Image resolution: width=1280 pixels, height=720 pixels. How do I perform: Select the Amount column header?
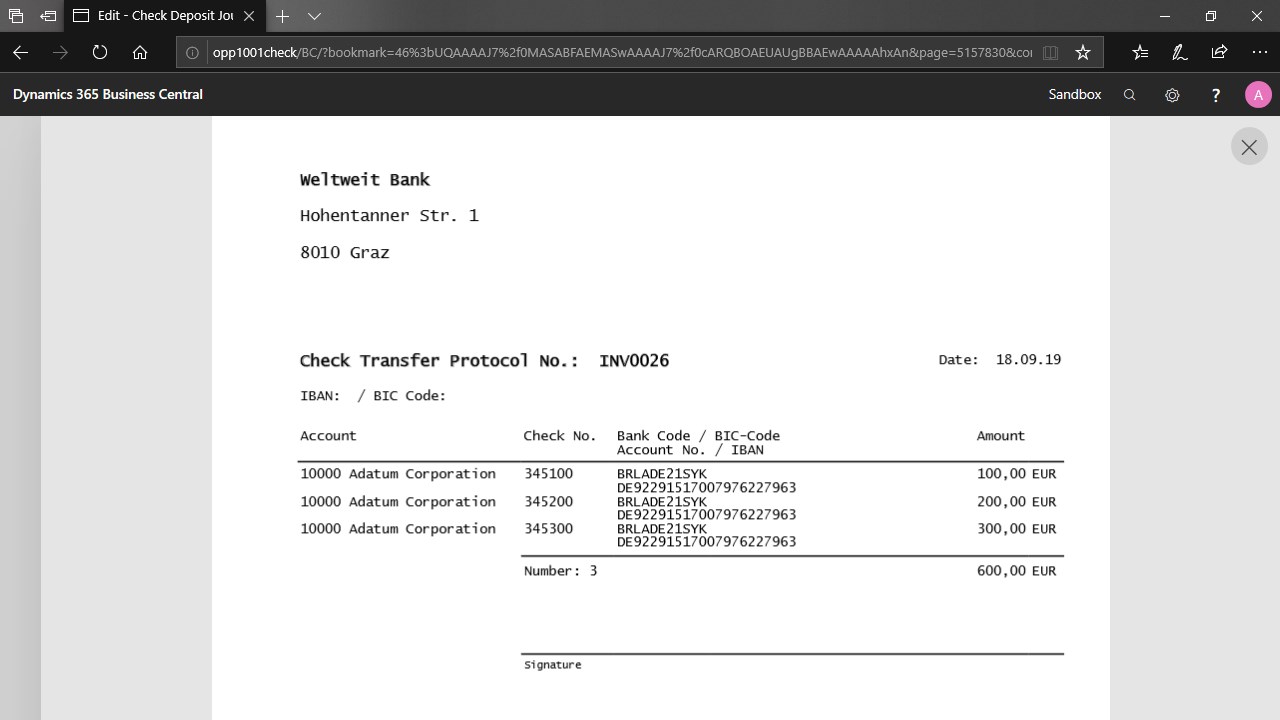click(1001, 436)
